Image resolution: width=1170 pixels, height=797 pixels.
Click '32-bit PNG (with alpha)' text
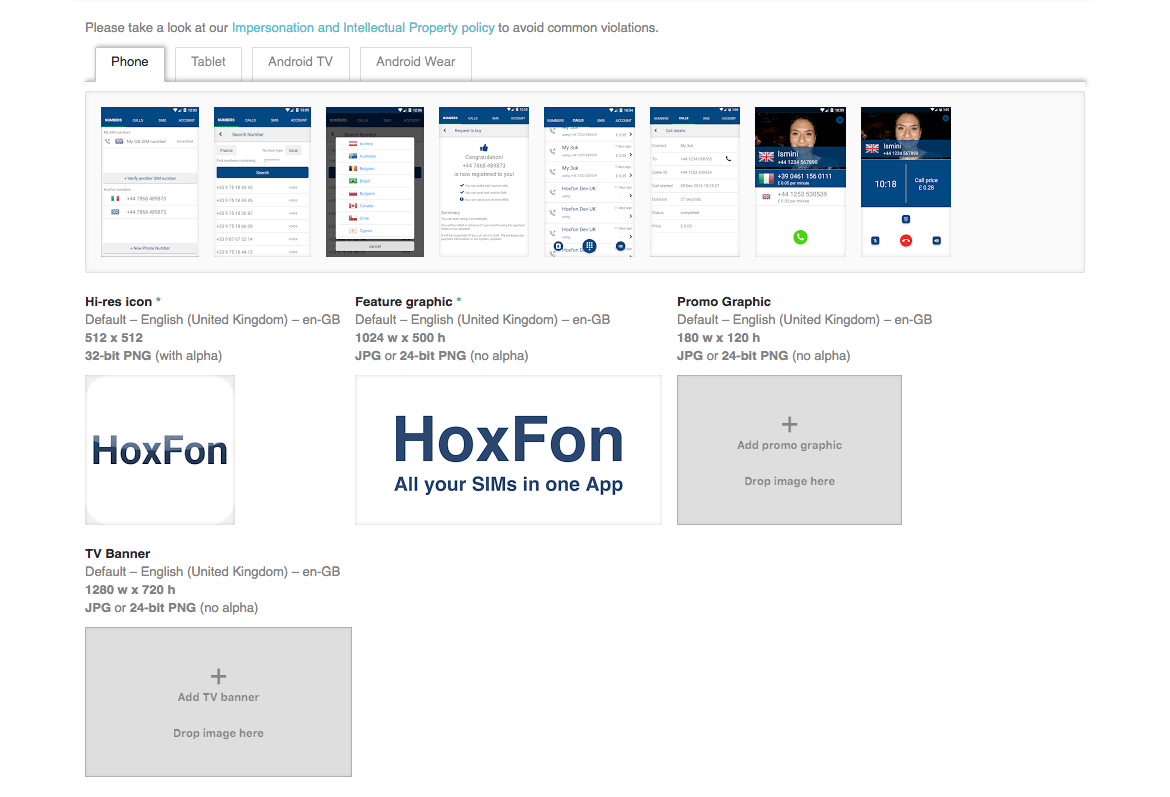pyautogui.click(x=154, y=356)
